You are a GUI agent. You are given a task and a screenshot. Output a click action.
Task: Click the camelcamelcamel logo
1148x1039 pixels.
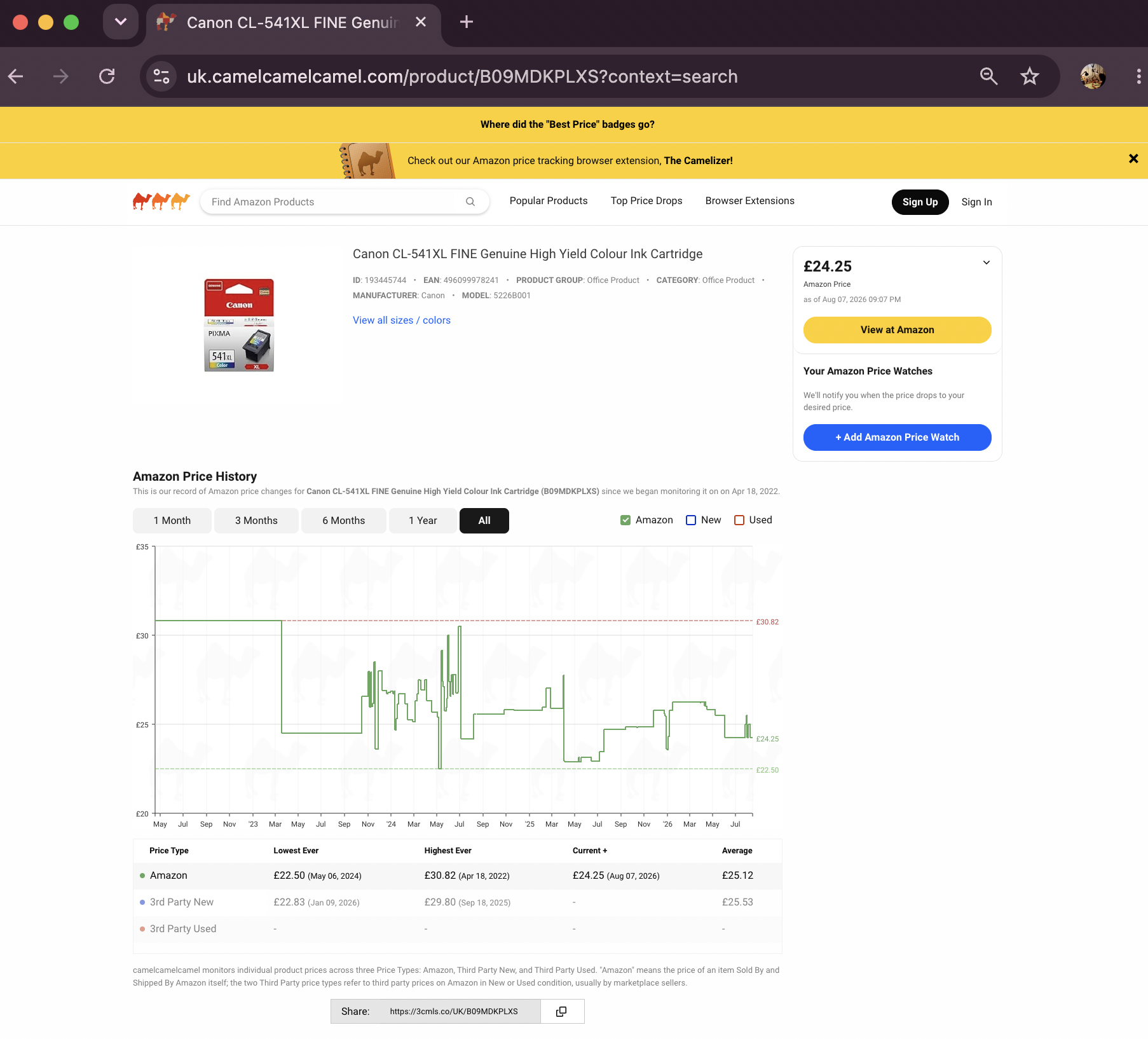pyautogui.click(x=161, y=202)
